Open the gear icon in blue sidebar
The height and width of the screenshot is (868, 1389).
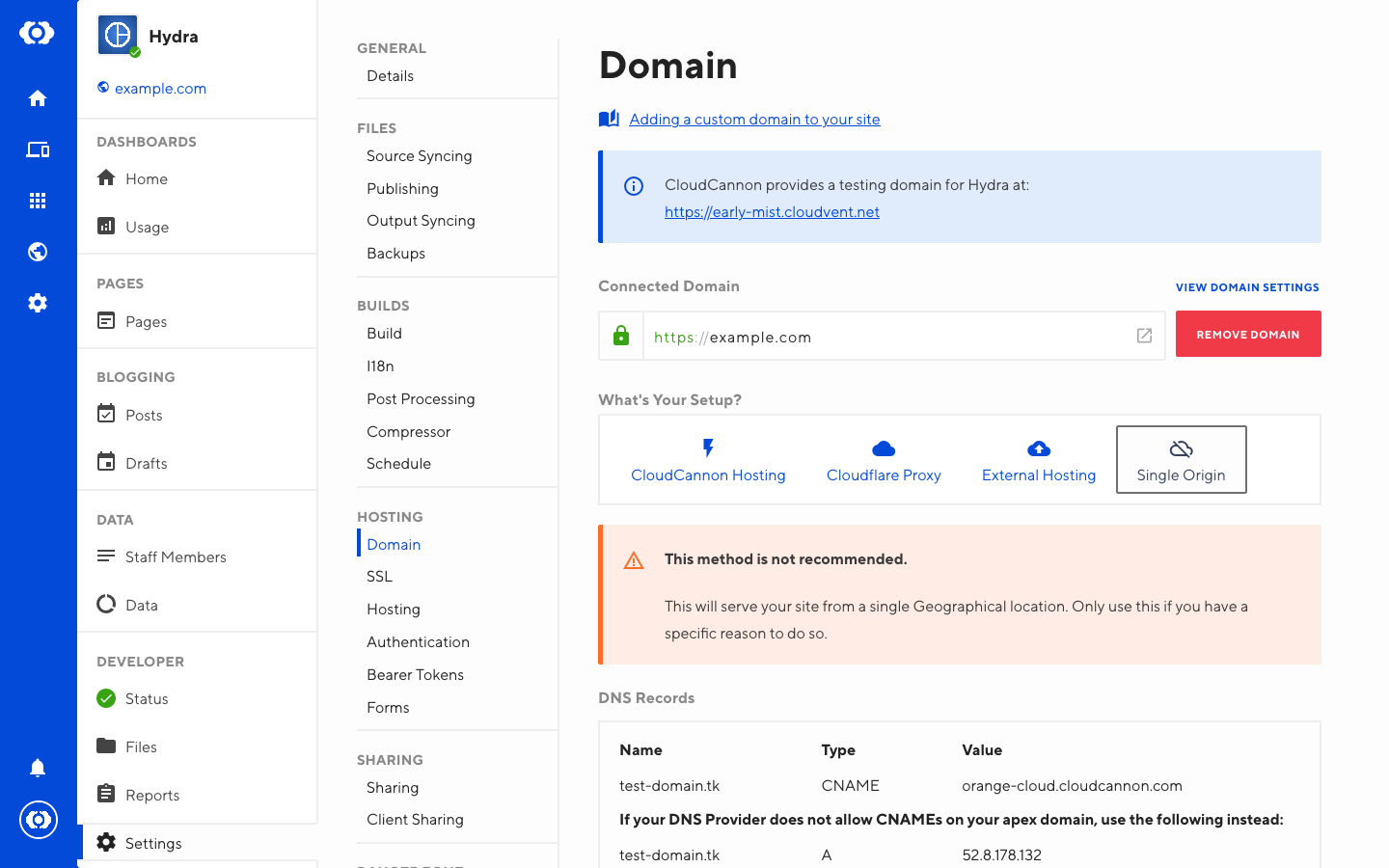click(38, 303)
